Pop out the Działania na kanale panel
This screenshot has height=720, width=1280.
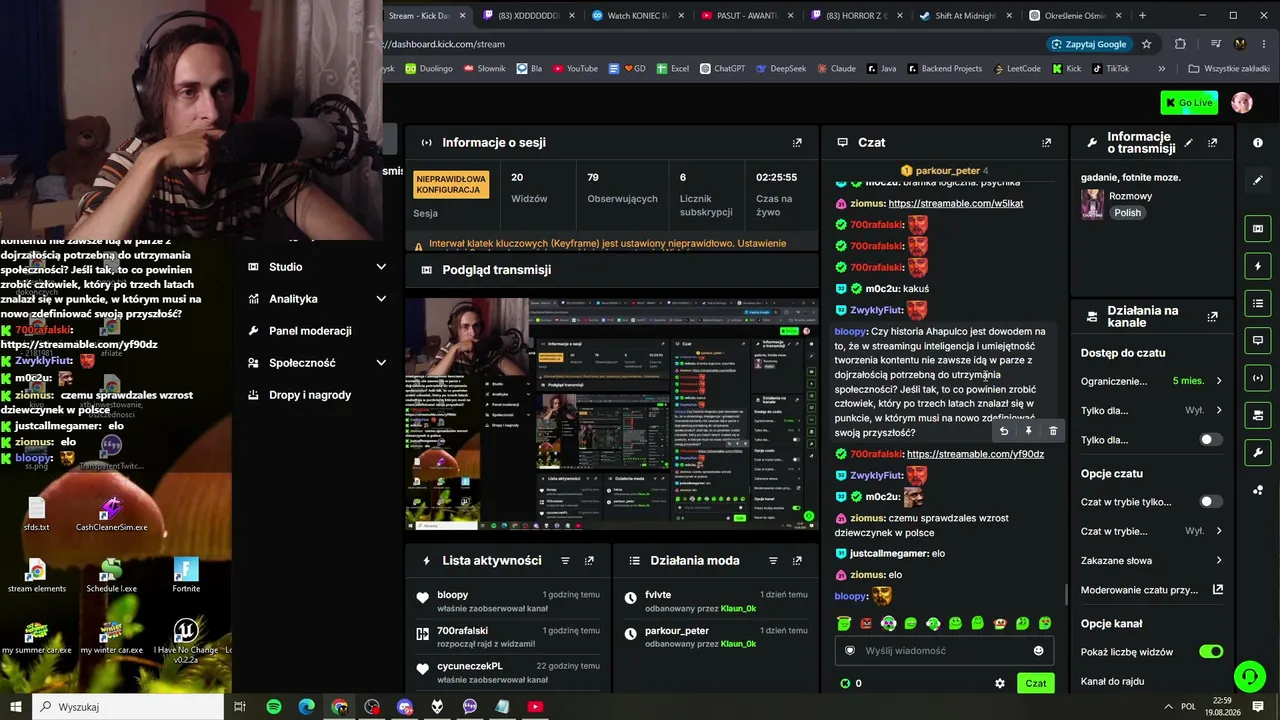click(x=1213, y=317)
